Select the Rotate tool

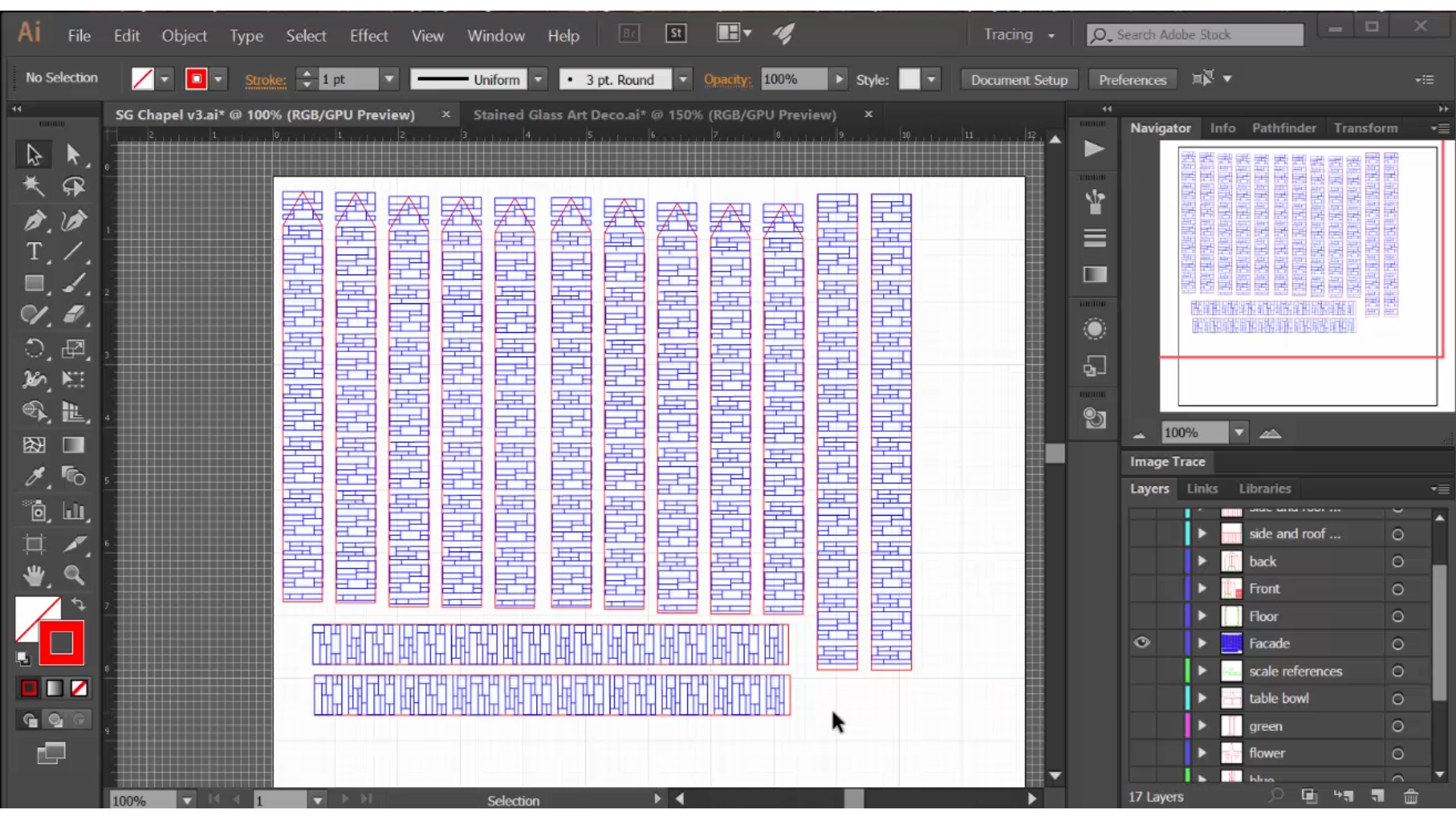pyautogui.click(x=34, y=349)
